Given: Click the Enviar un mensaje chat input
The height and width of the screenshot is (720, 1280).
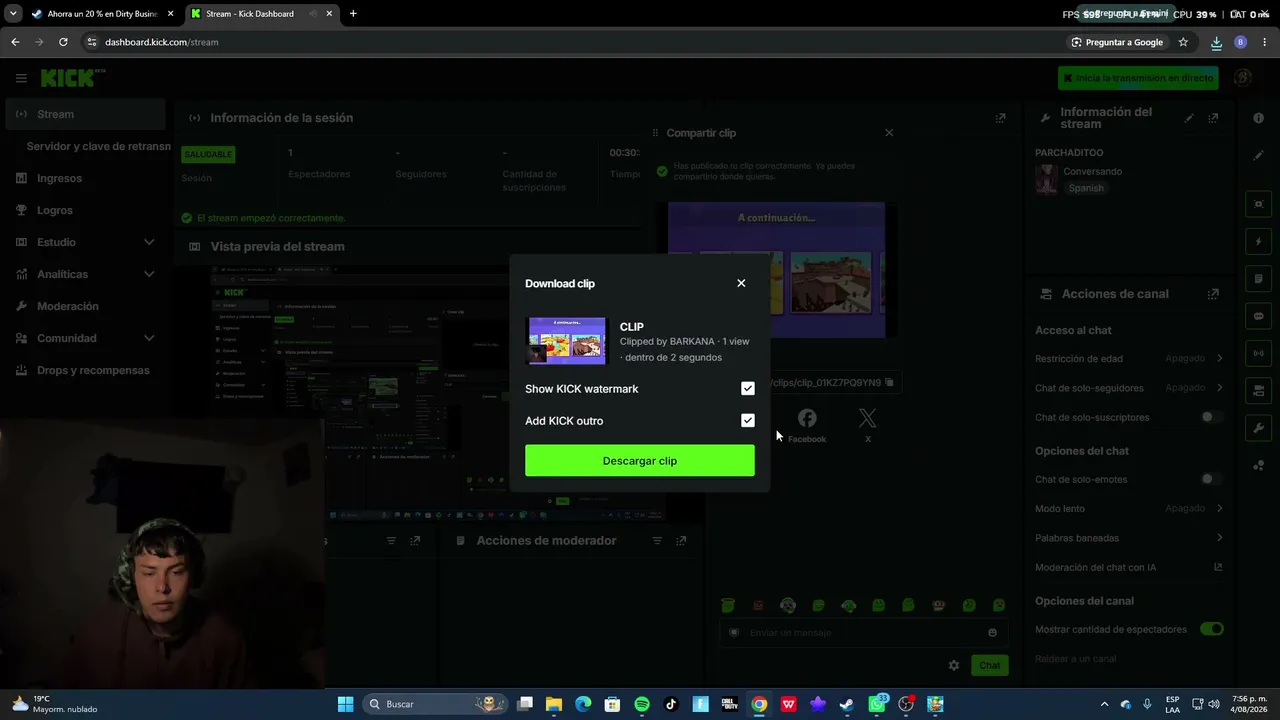Looking at the screenshot, I should point(864,632).
